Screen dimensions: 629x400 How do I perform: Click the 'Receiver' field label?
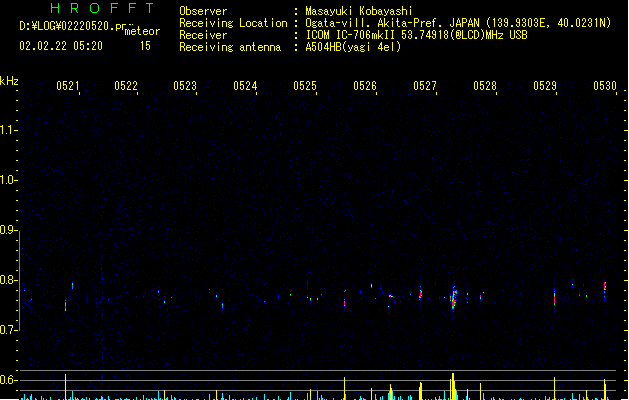click(203, 35)
